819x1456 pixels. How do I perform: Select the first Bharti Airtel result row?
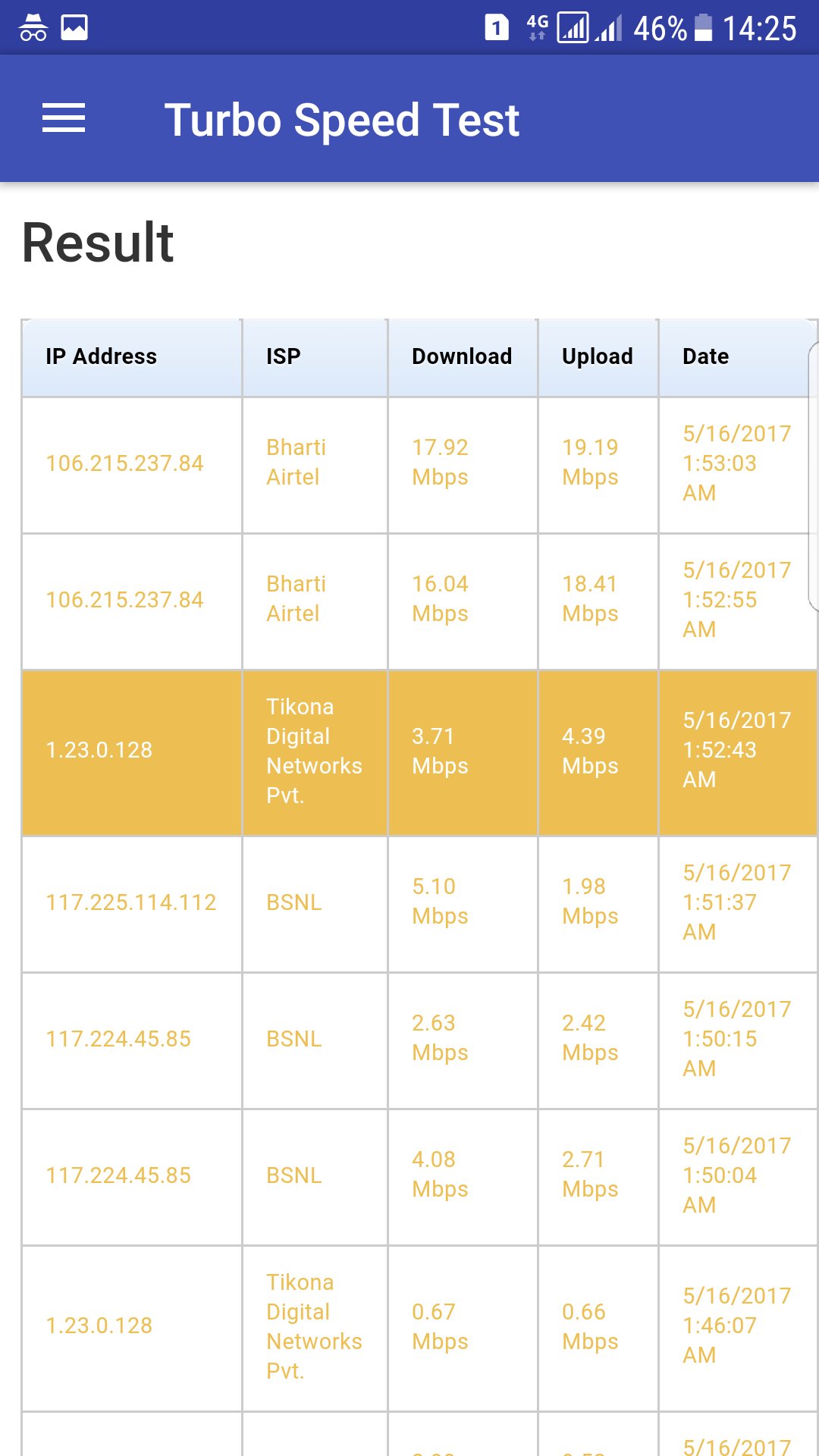[409, 463]
